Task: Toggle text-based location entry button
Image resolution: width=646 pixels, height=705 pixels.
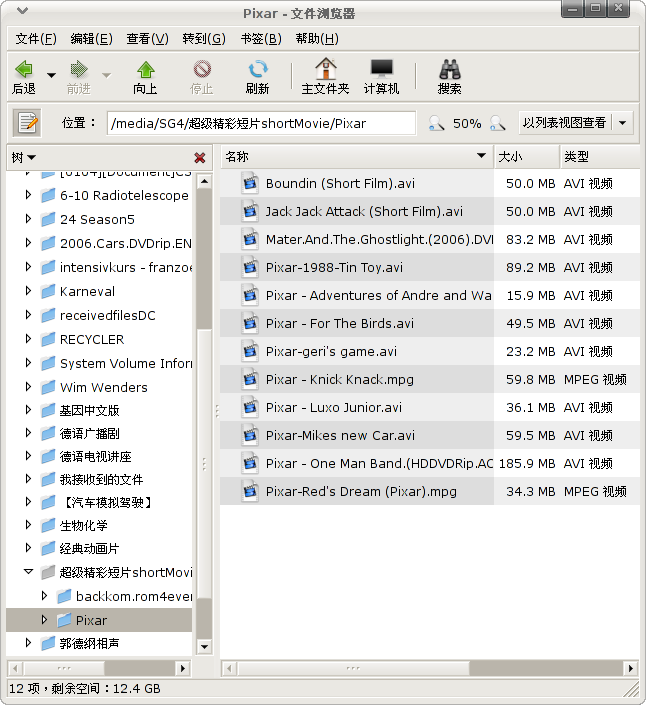Action: coord(27,123)
